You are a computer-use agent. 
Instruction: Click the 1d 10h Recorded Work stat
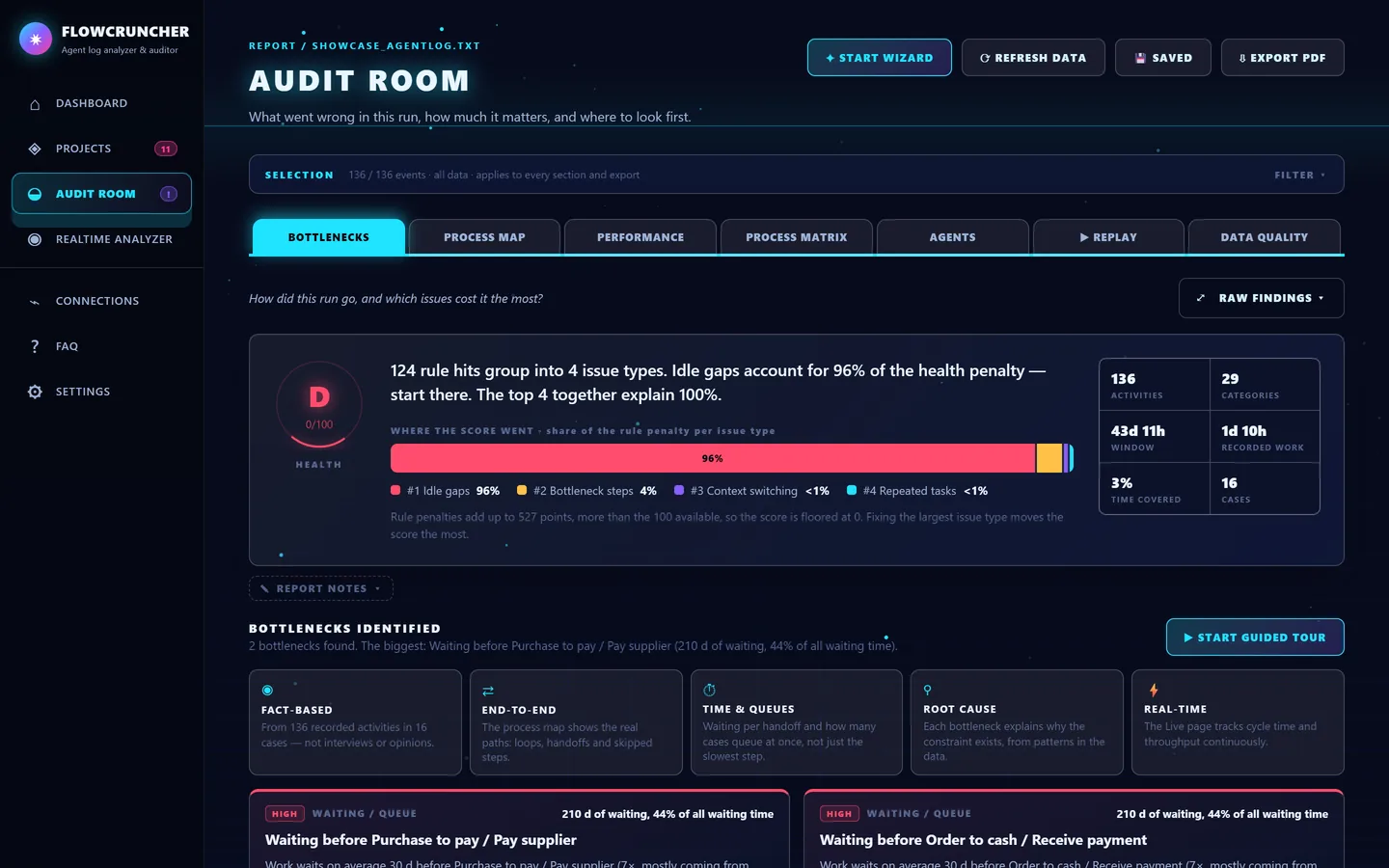1265,437
